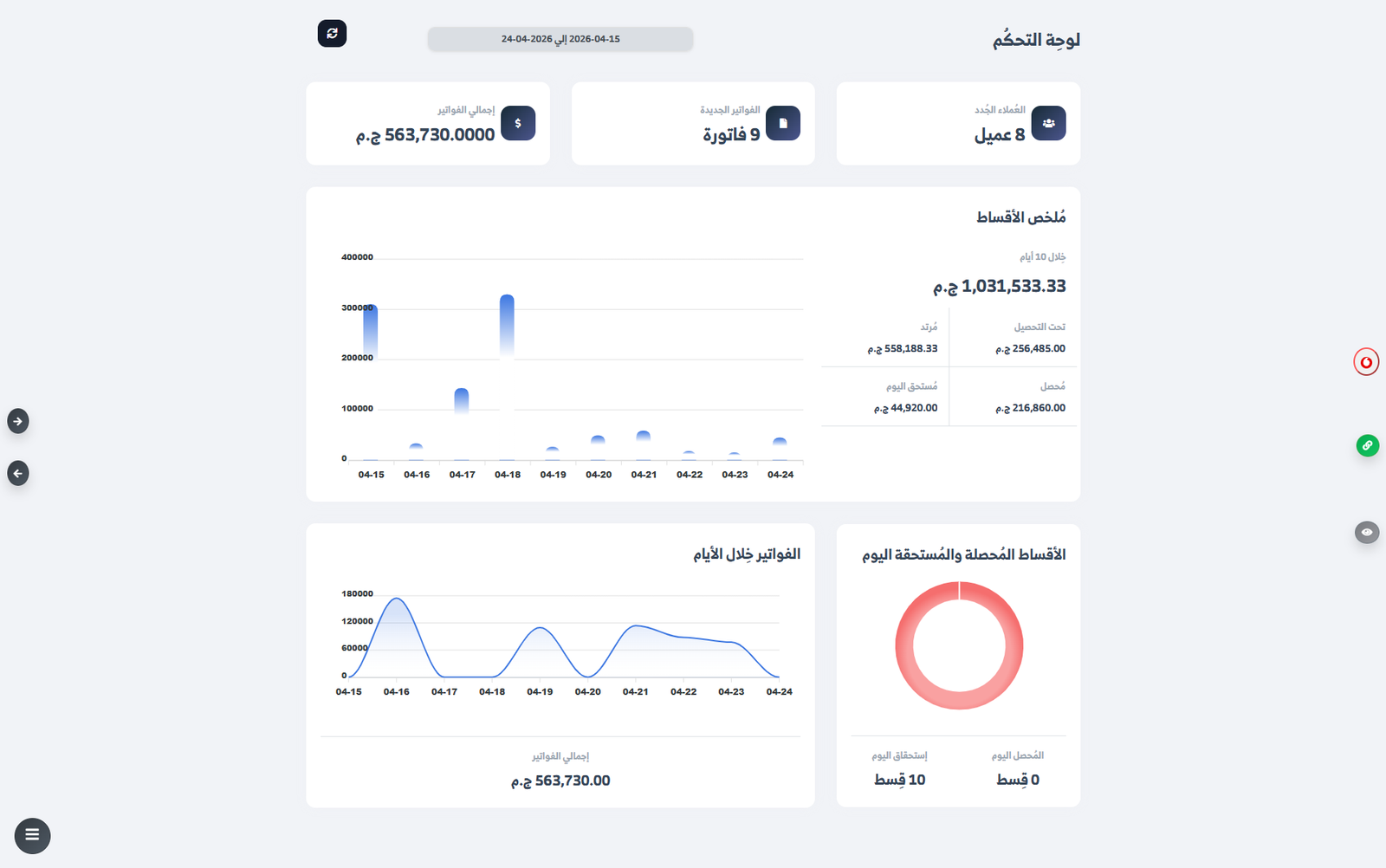The width and height of the screenshot is (1386, 868).
Task: Click the 558,188.33 returned amount
Action: [x=903, y=348]
